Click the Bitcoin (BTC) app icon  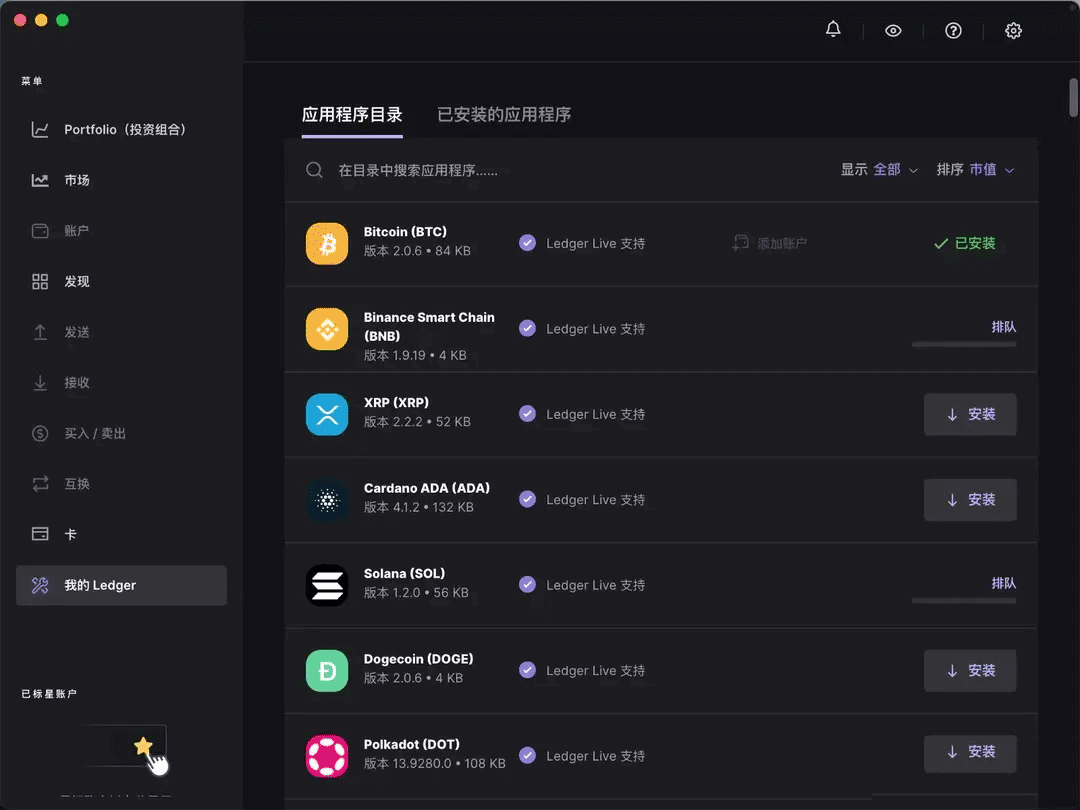pos(327,242)
